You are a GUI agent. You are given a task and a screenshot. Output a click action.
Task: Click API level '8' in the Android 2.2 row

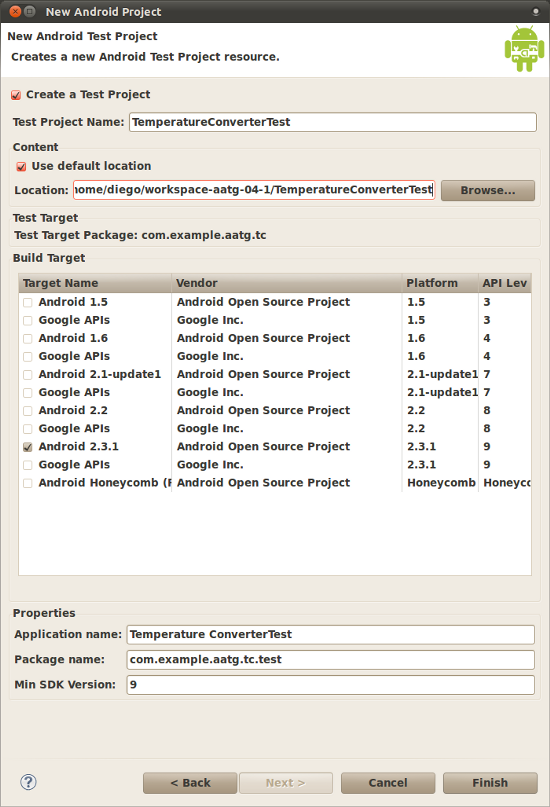pos(487,411)
